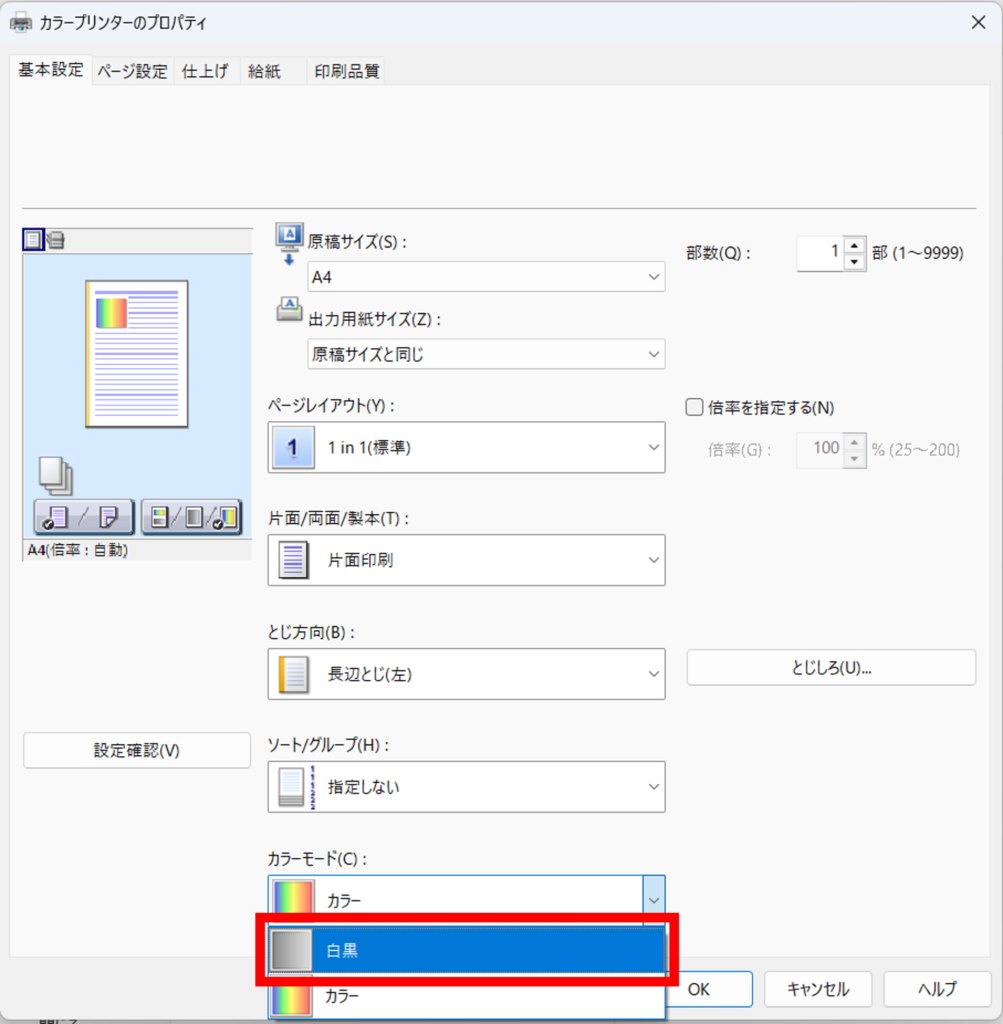The width and height of the screenshot is (1003, 1024).
Task: Open the 原稿サイズ A4 dropdown
Action: (486, 277)
